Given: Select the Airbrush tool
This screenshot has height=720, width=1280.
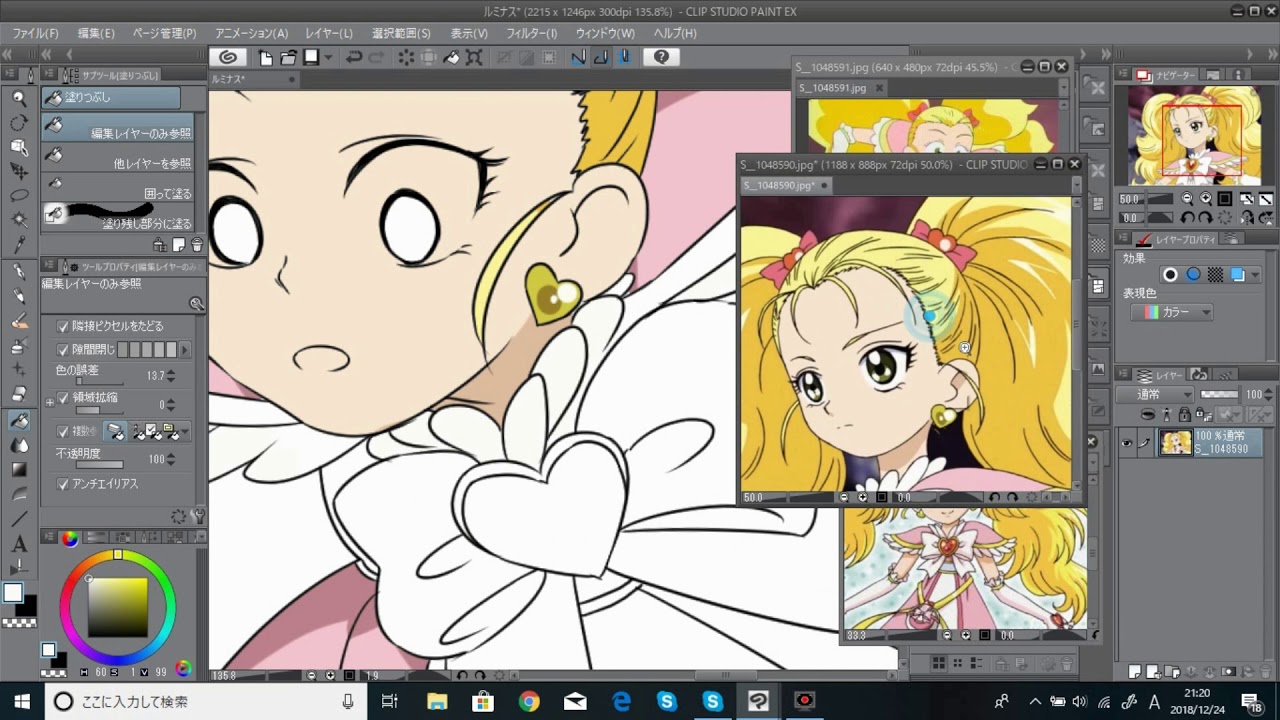Looking at the screenshot, I should click(19, 347).
